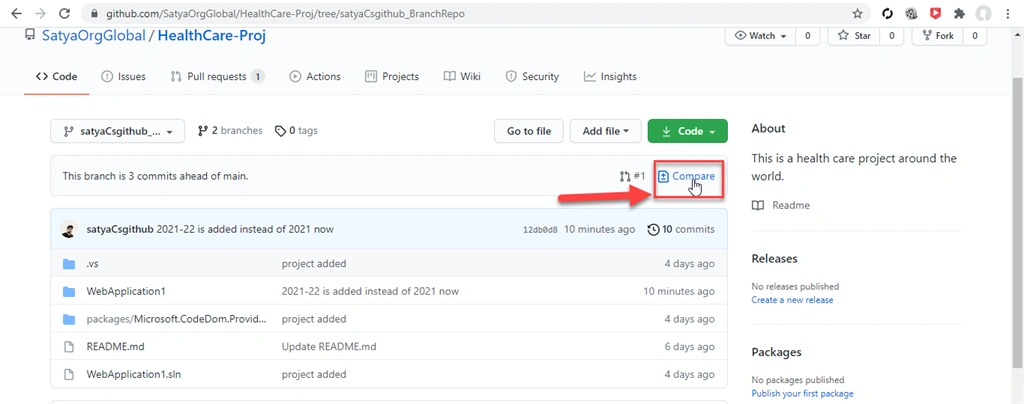Open the Actions tab
The width and height of the screenshot is (1024, 404).
click(x=315, y=76)
